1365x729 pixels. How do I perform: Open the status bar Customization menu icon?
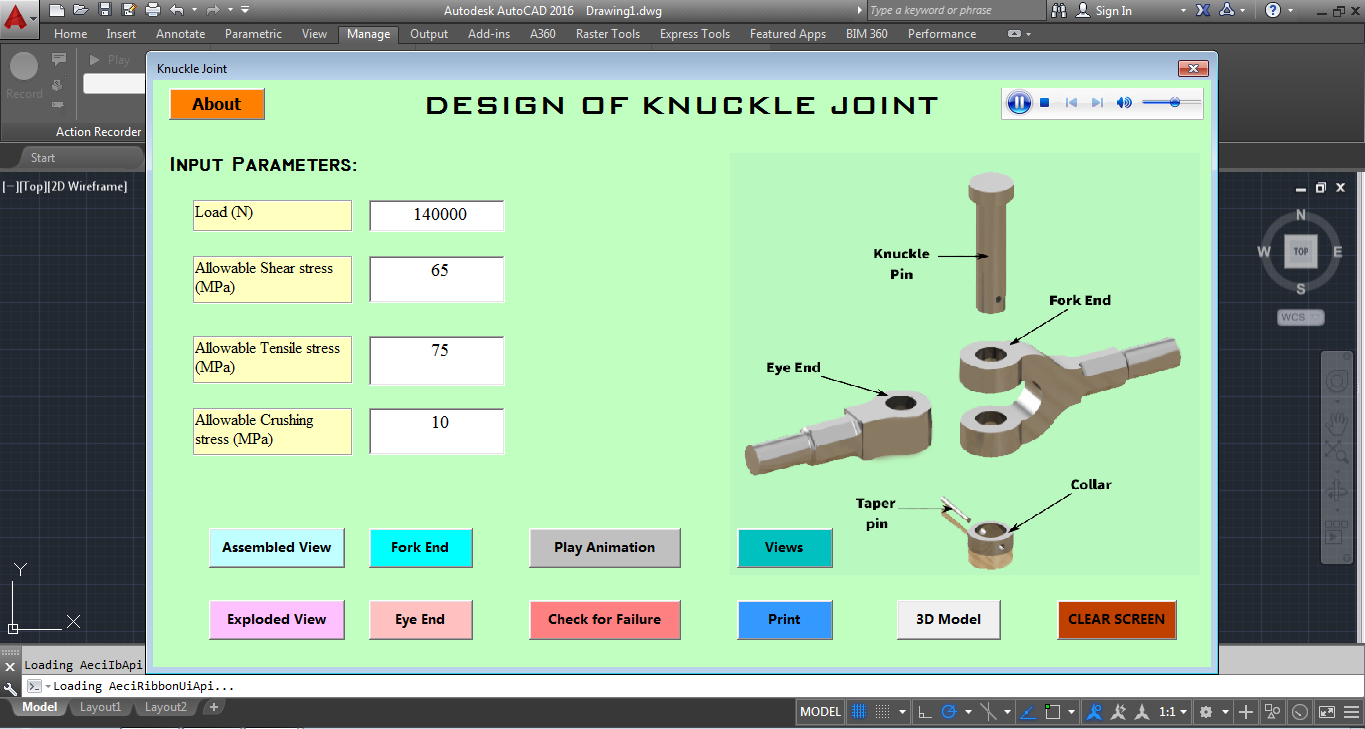point(1352,712)
